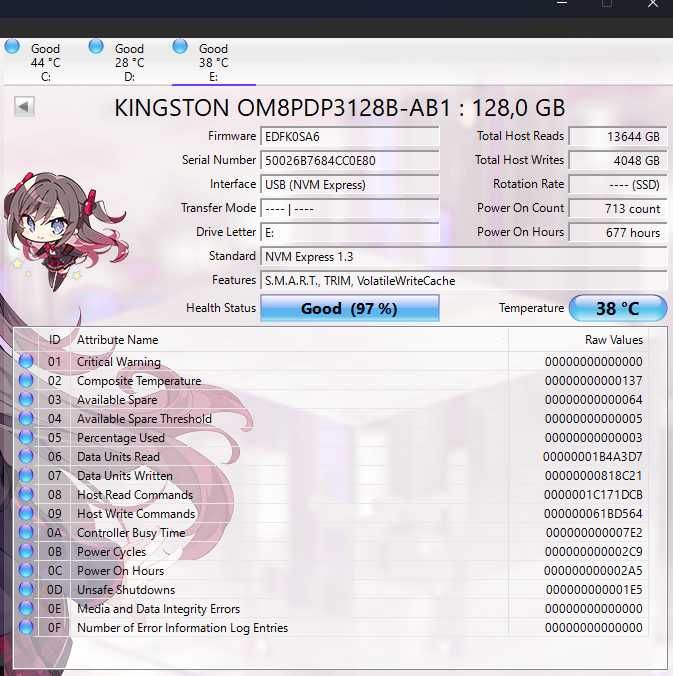Click raw value 00000001B4A3D7
This screenshot has width=673, height=676.
pyautogui.click(x=593, y=457)
